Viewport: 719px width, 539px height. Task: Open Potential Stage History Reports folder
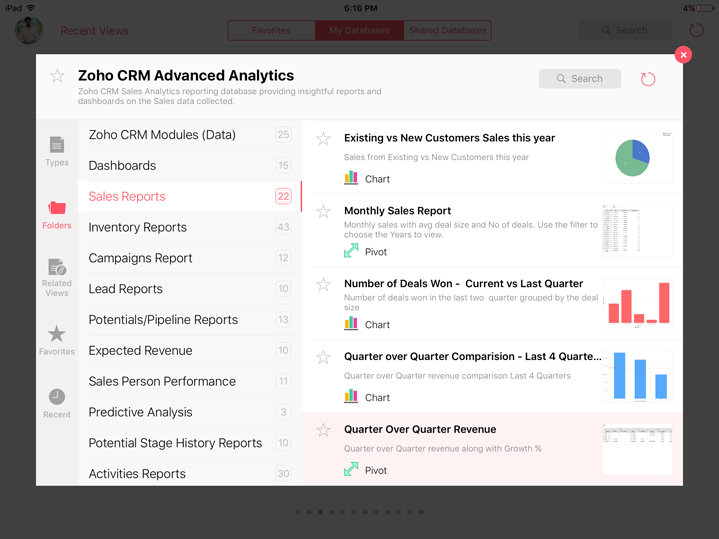point(190,443)
